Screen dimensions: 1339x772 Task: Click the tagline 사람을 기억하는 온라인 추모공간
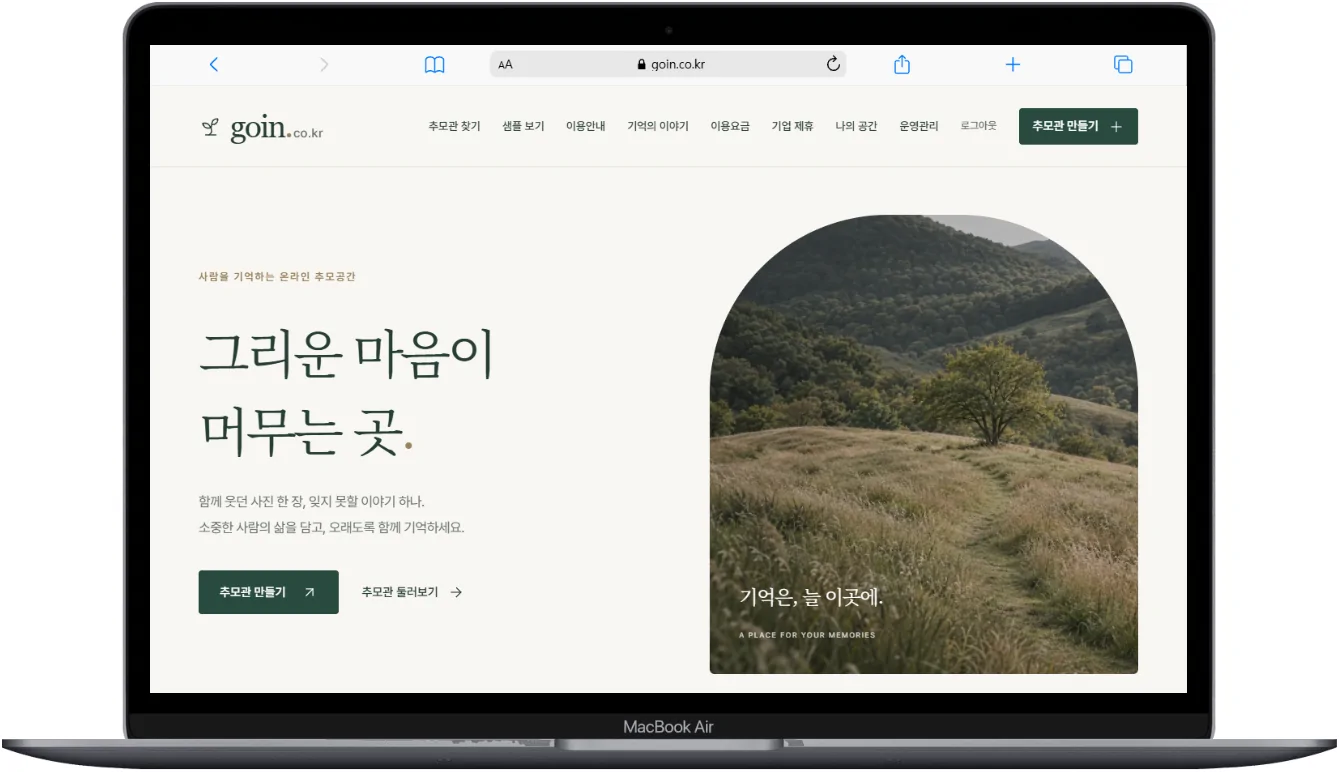coord(277,277)
